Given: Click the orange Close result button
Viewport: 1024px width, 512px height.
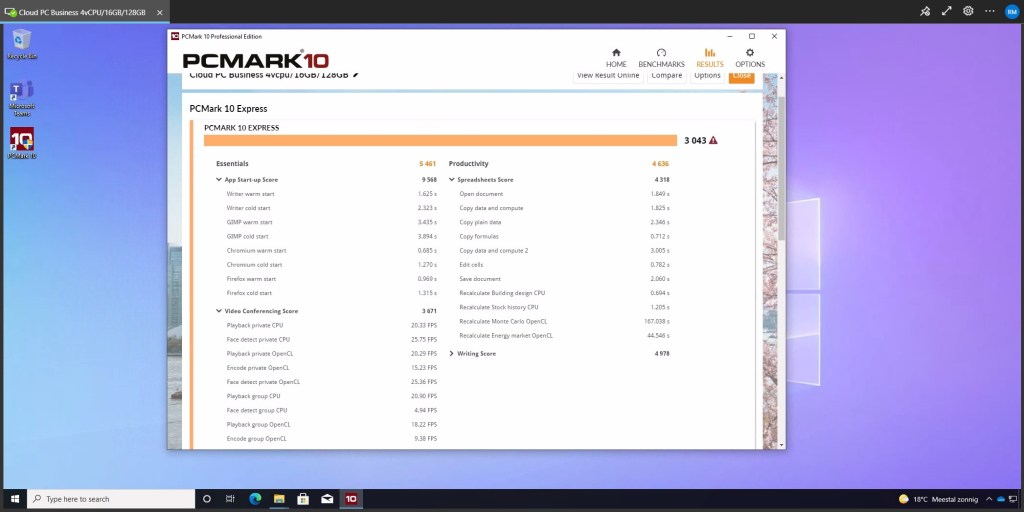Looking at the screenshot, I should click(x=741, y=76).
